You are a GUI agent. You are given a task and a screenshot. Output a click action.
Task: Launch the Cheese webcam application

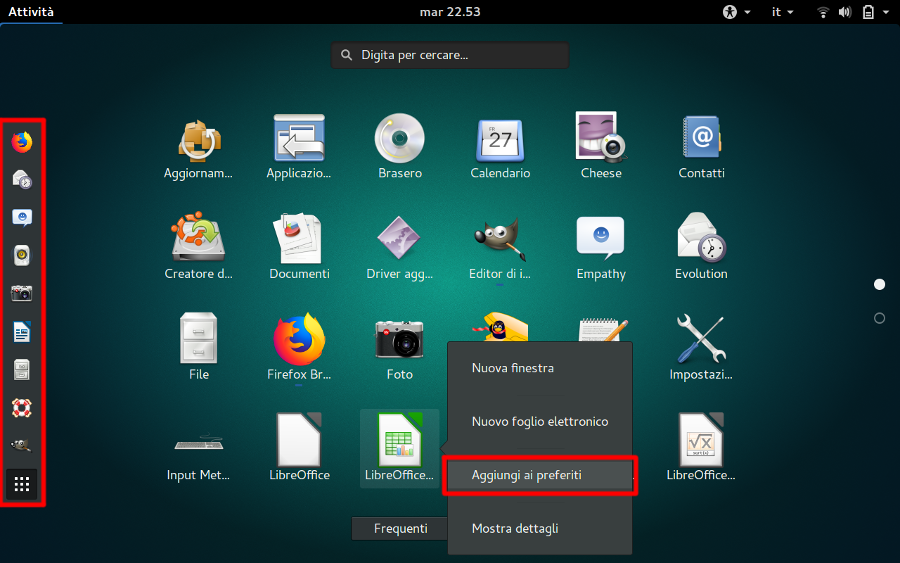(x=601, y=139)
